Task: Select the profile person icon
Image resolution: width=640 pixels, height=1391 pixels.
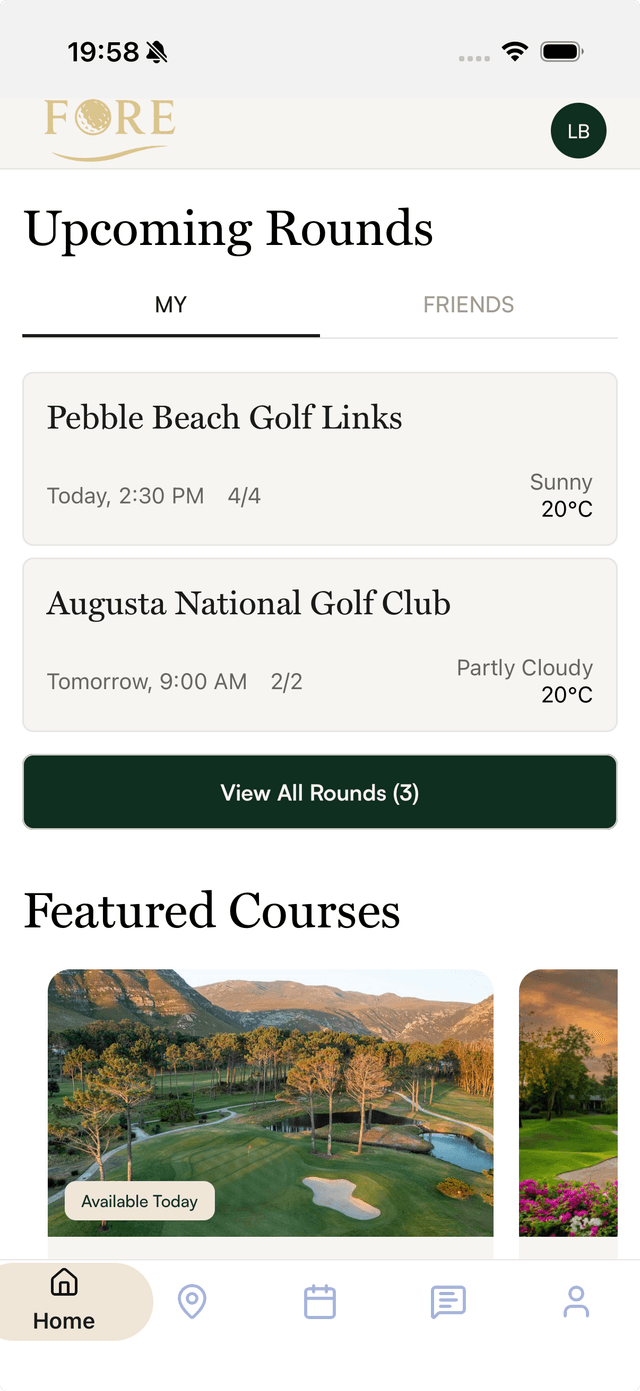Action: (x=576, y=1301)
